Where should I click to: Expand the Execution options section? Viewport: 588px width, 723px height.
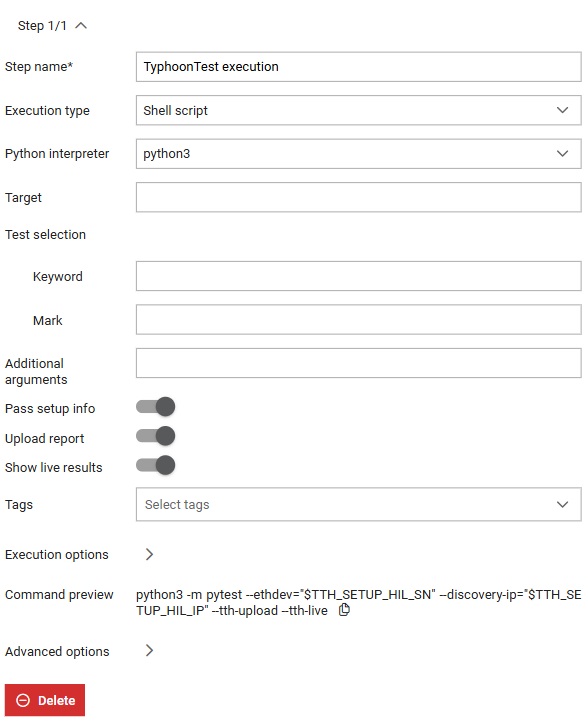coord(57,554)
